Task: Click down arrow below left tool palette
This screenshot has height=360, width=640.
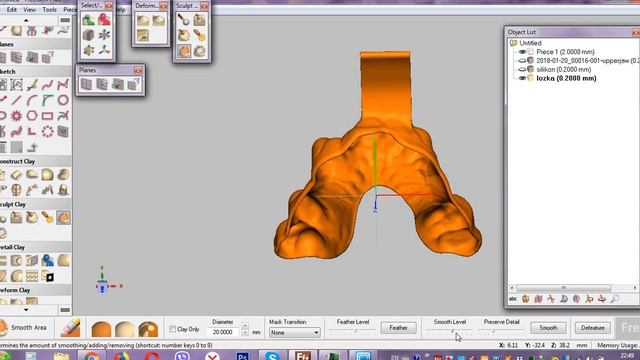Action: [x=26, y=310]
